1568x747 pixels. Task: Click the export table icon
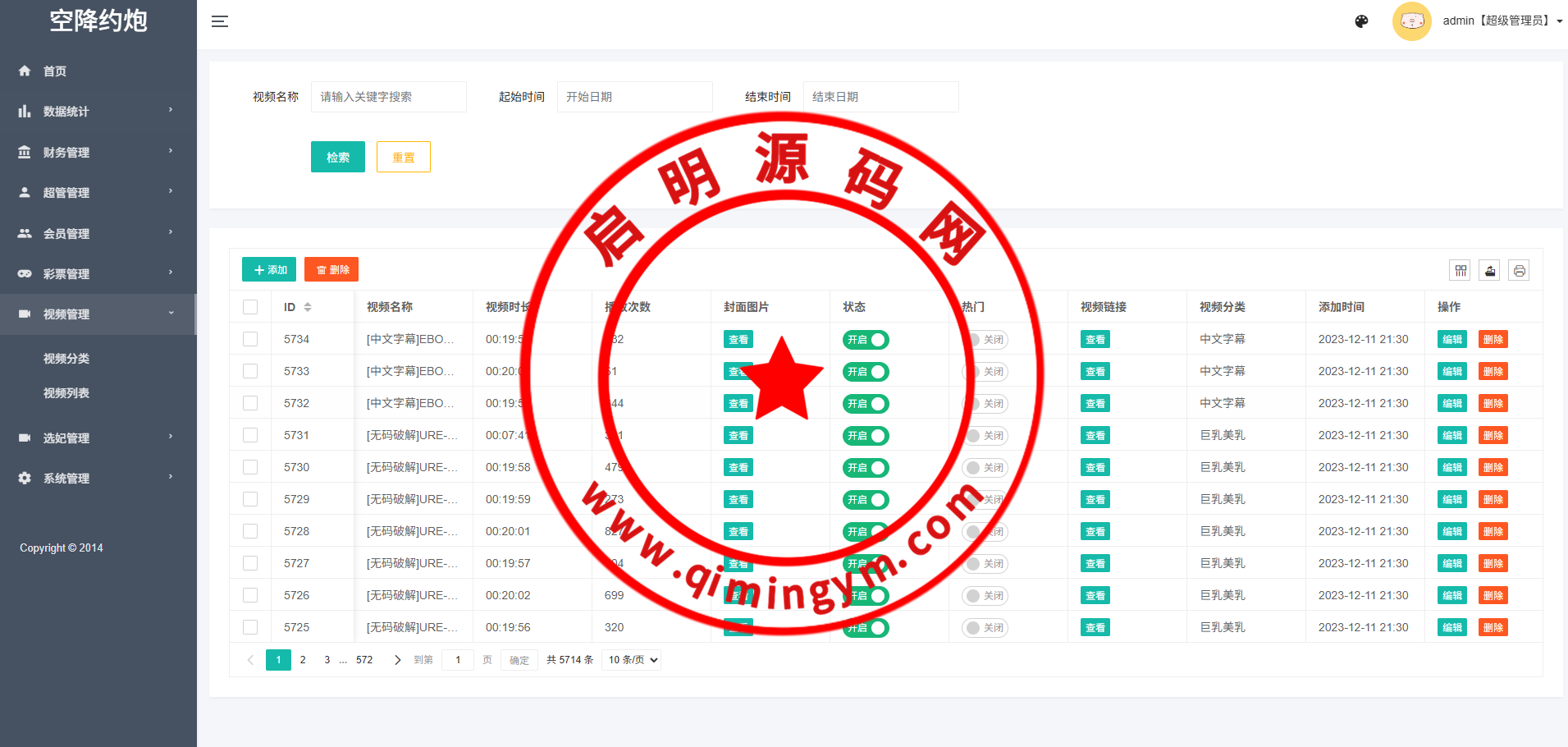click(x=1490, y=271)
